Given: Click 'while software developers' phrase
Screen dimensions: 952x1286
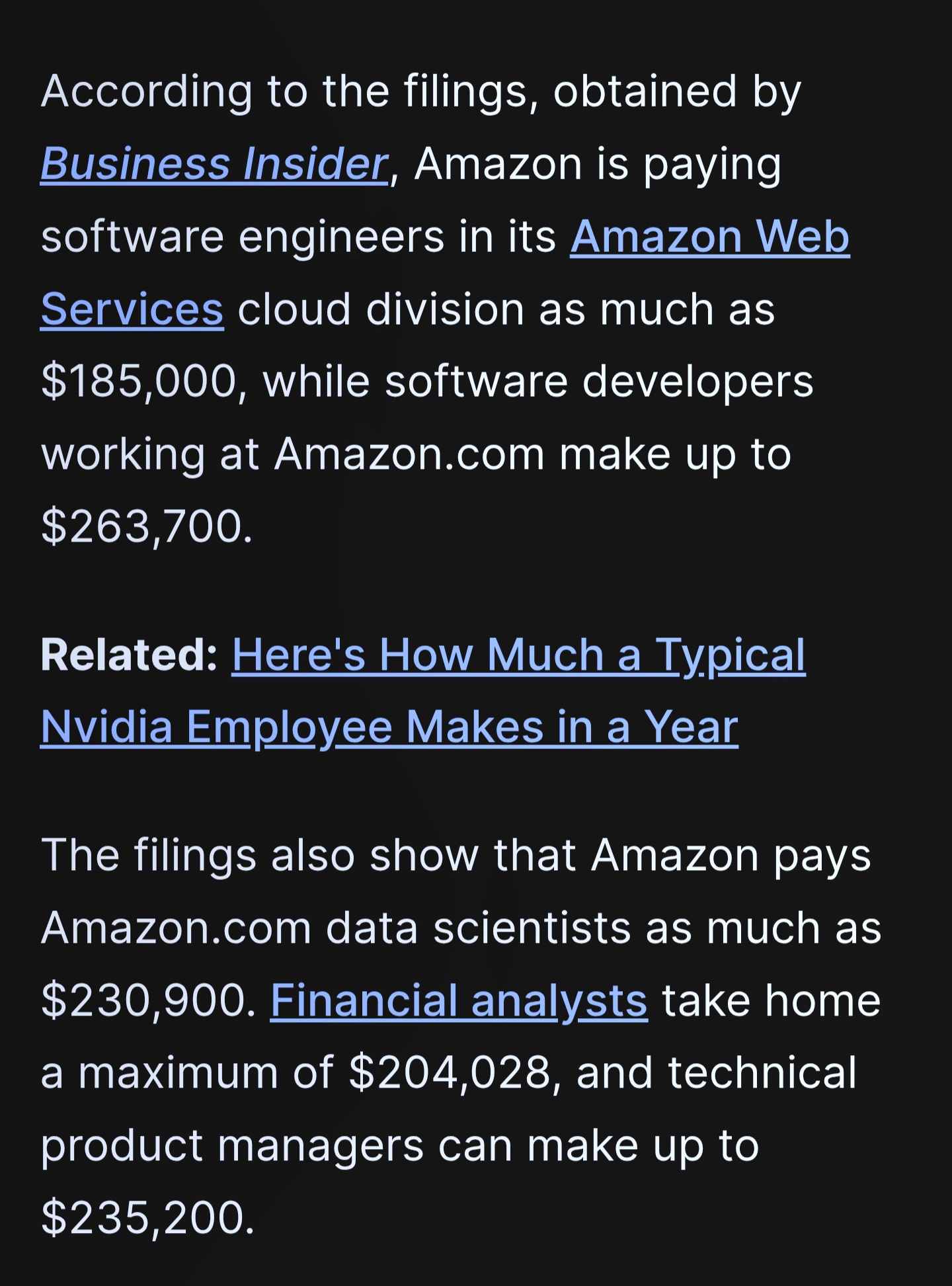Looking at the screenshot, I should pos(537,382).
